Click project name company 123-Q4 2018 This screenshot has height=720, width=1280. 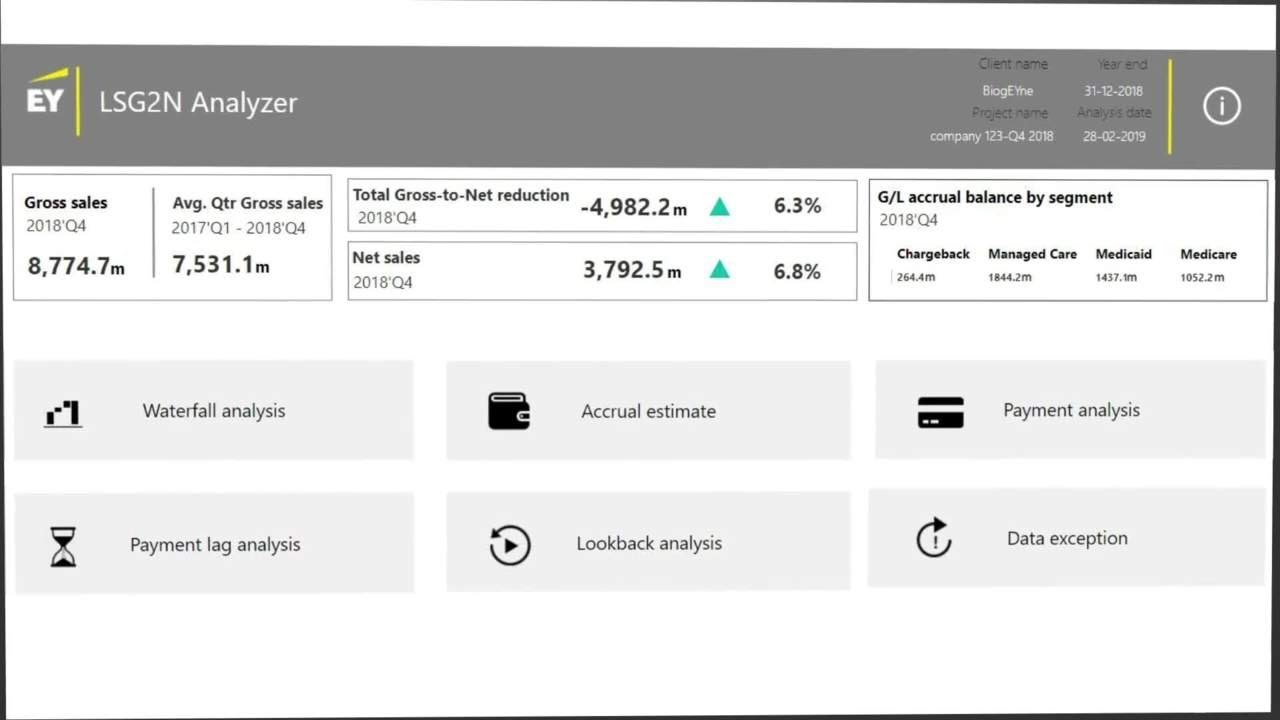tap(991, 136)
